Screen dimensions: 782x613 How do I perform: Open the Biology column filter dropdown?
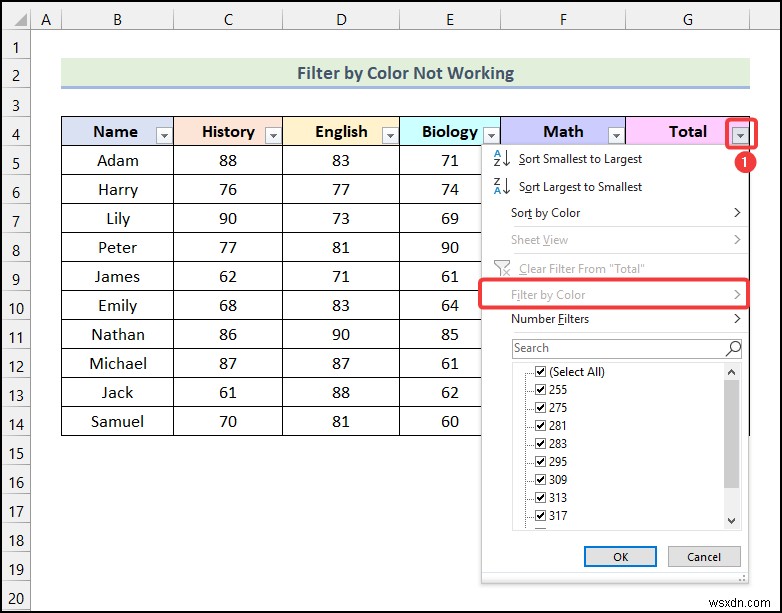click(x=491, y=135)
